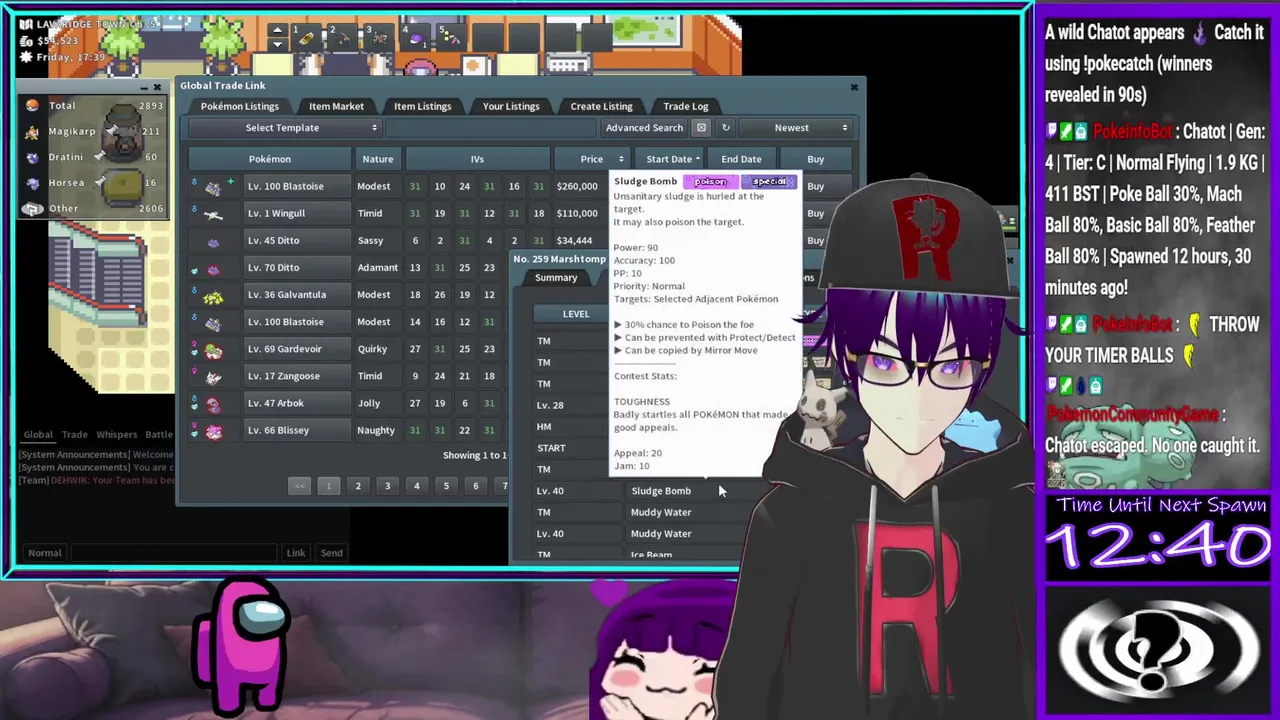Viewport: 1280px width, 720px height.
Task: Open the Select Template dropdown
Action: 283,128
